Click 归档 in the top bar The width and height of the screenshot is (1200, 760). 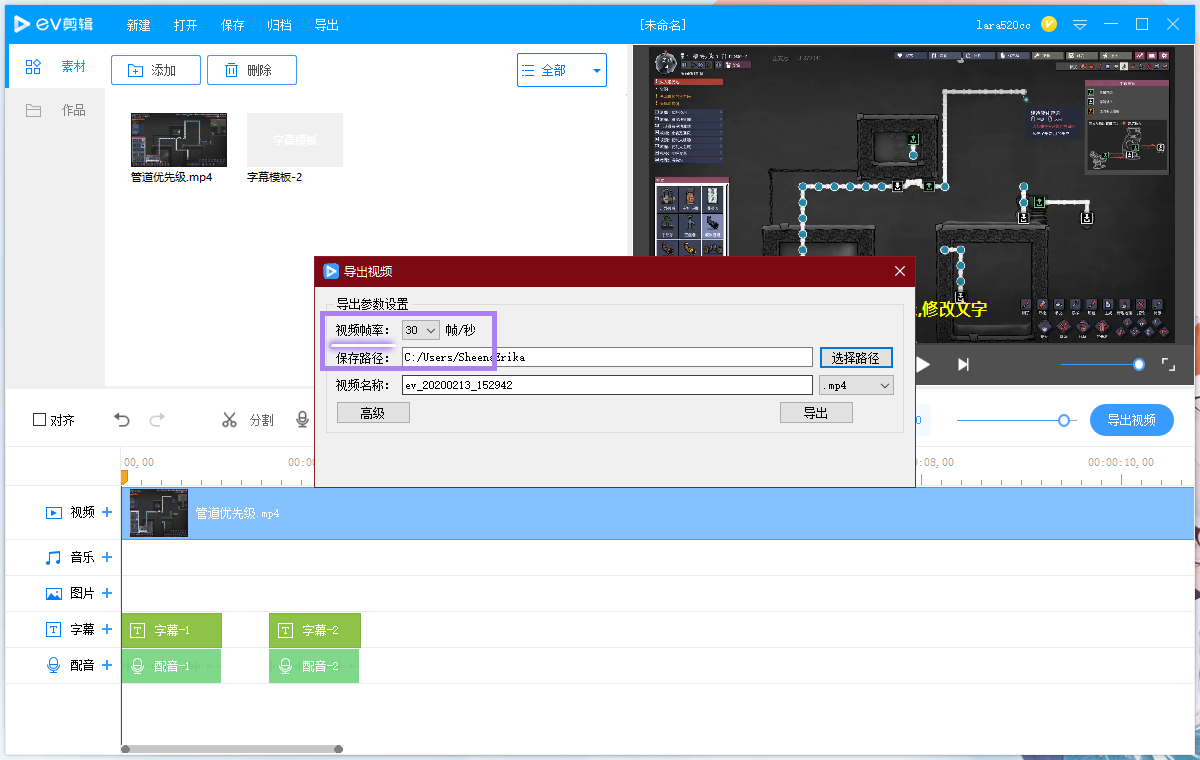[279, 25]
